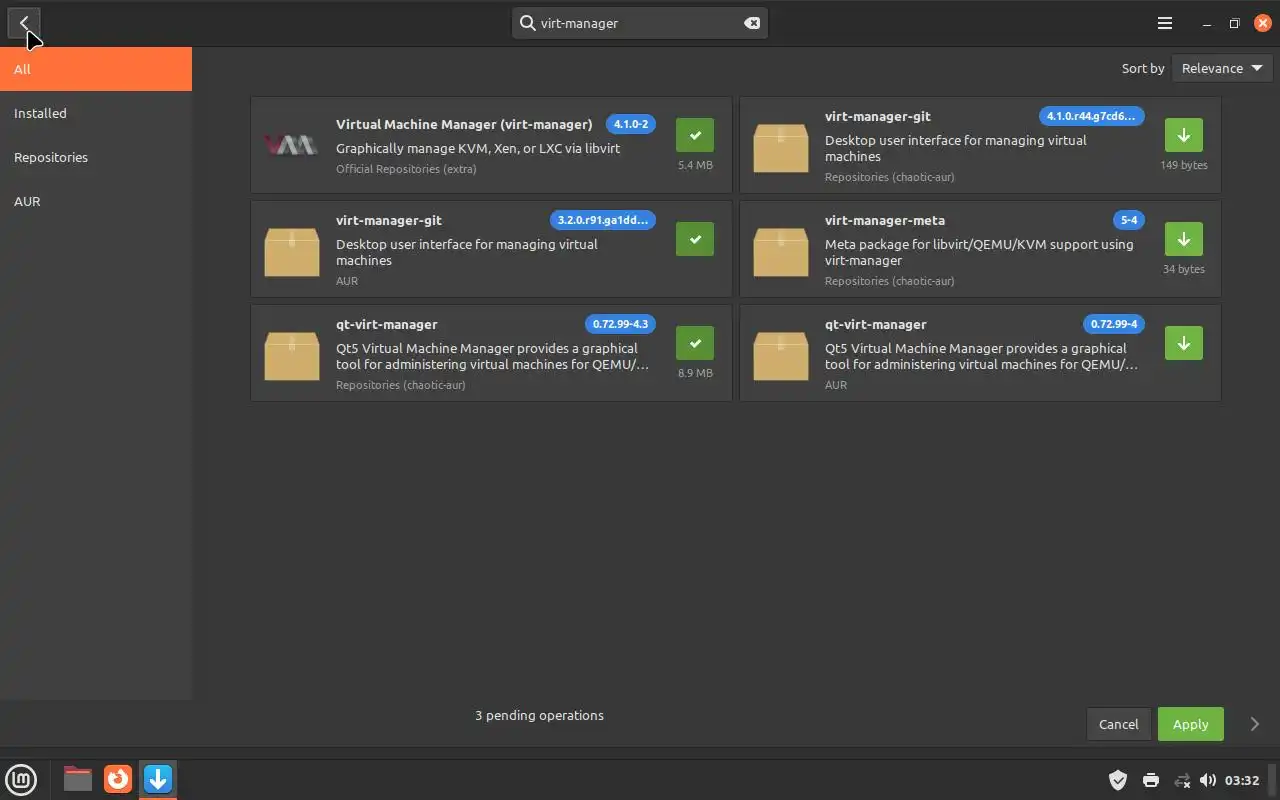Clear the virt-manager search text
The height and width of the screenshot is (800, 1280).
pos(752,23)
